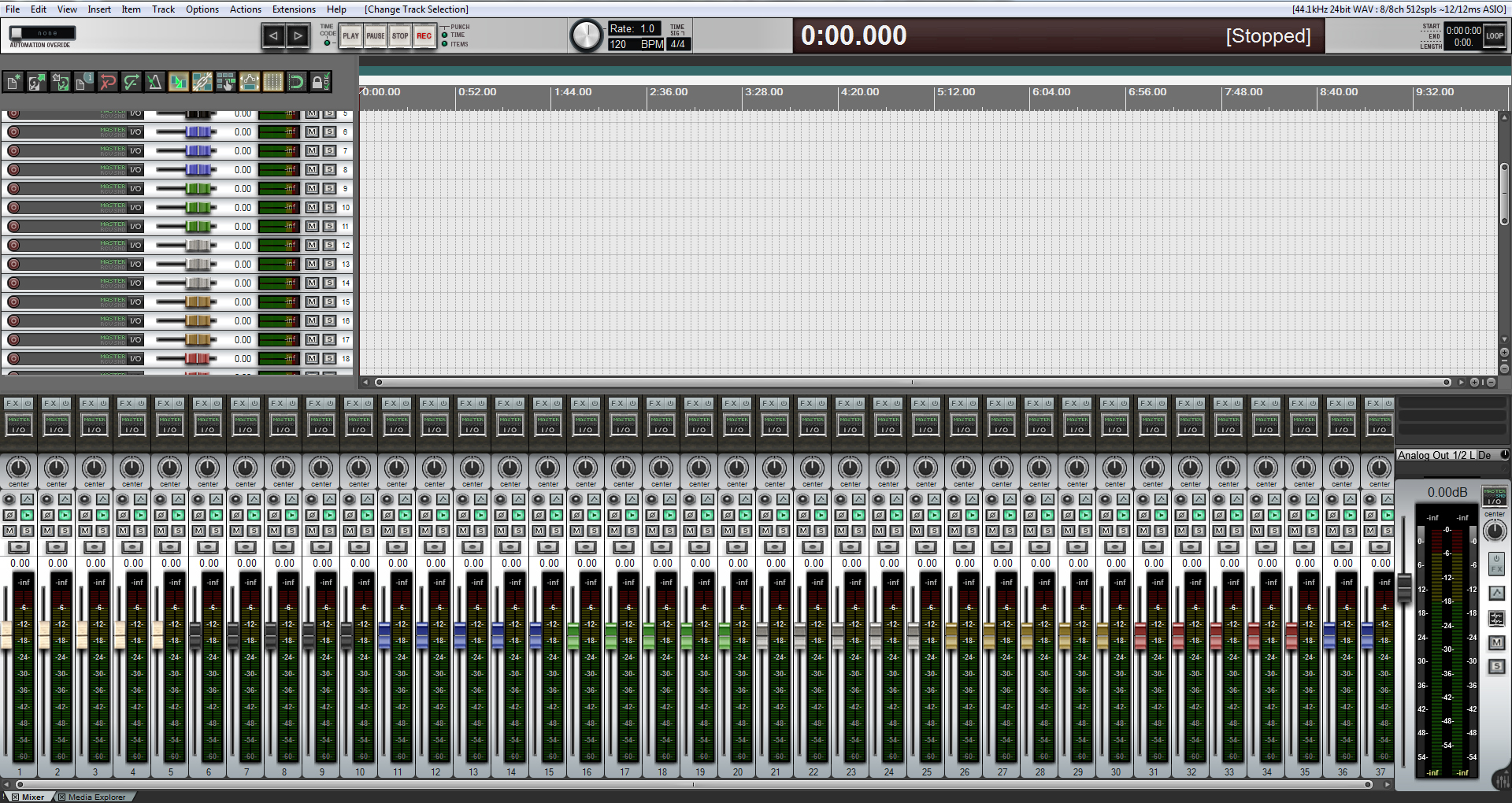Open the time signature 4/4 field

pos(678,44)
